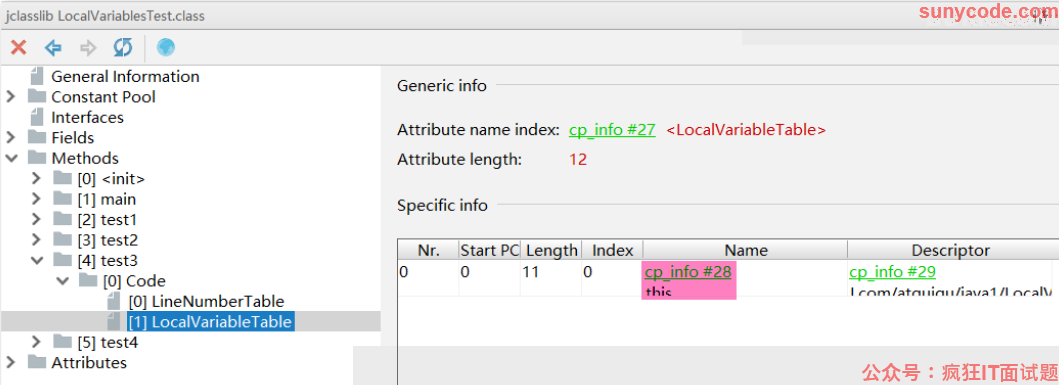Click the Index column header

pos(613,250)
